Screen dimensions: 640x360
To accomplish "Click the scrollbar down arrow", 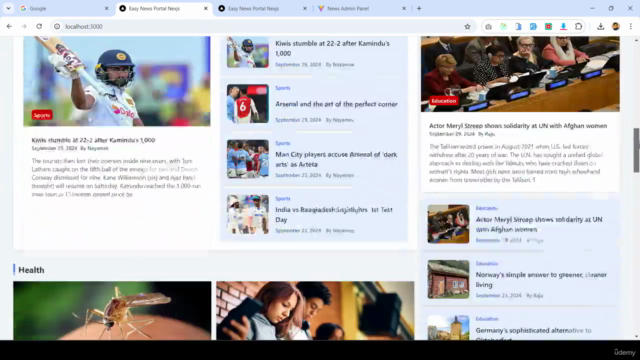I will coord(636,337).
